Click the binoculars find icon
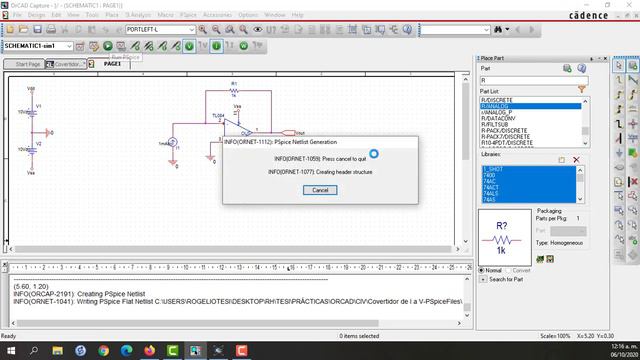This screenshot has width=640, height=360. 498,29
